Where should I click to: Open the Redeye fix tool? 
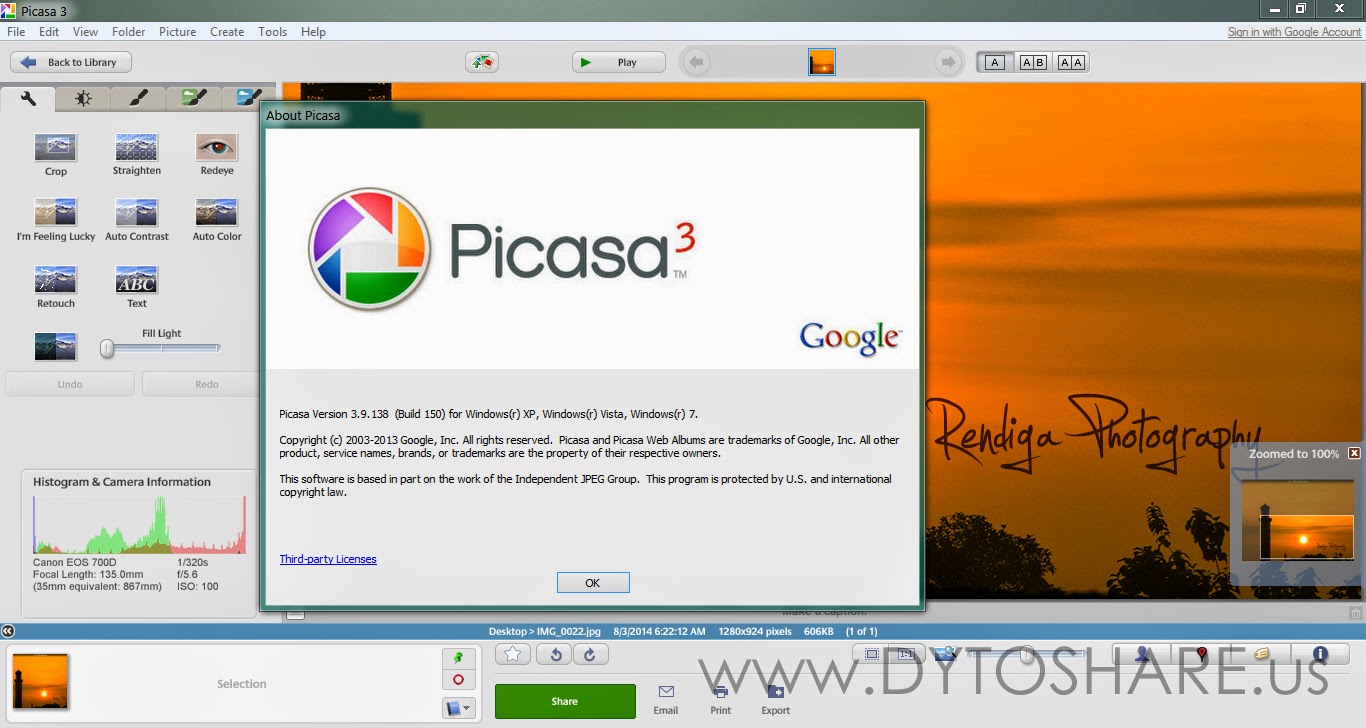(x=217, y=147)
